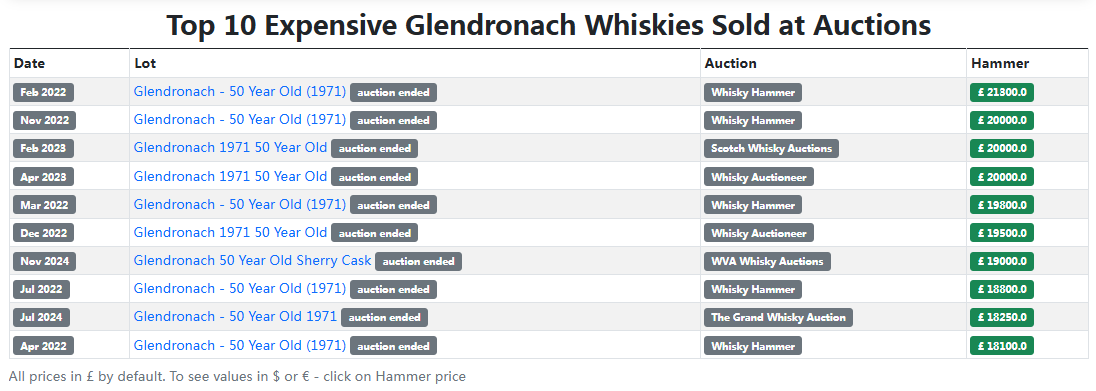Image resolution: width=1096 pixels, height=391 pixels.
Task: Open the Feb 2023 Glendronach 1971 50 Year Old lot
Action: pyautogui.click(x=230, y=148)
